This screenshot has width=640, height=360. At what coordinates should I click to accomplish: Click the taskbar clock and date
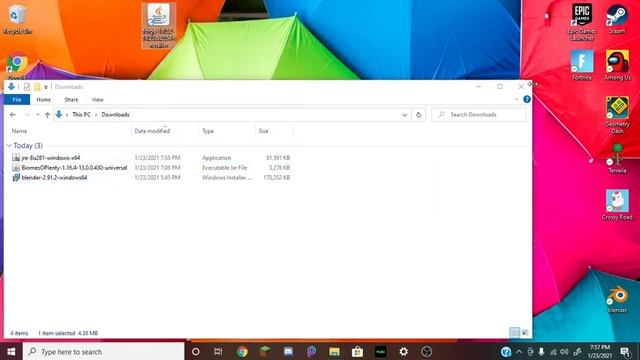599,351
